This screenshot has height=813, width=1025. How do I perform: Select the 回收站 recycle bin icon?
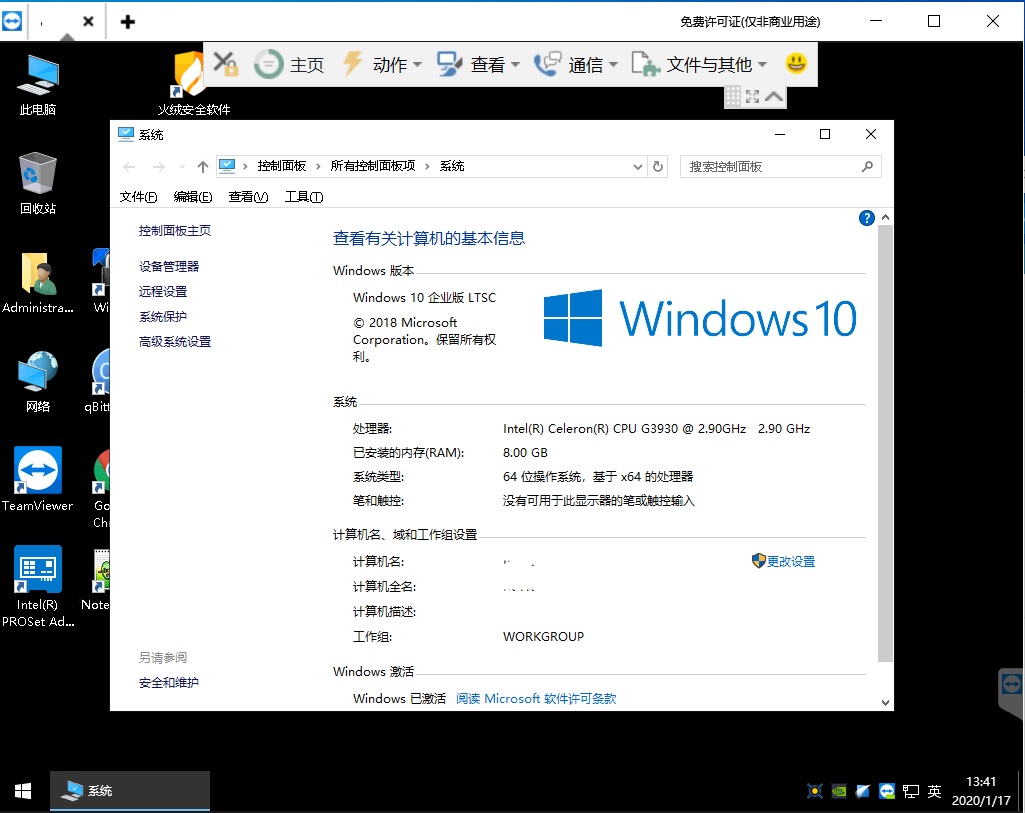click(x=37, y=184)
